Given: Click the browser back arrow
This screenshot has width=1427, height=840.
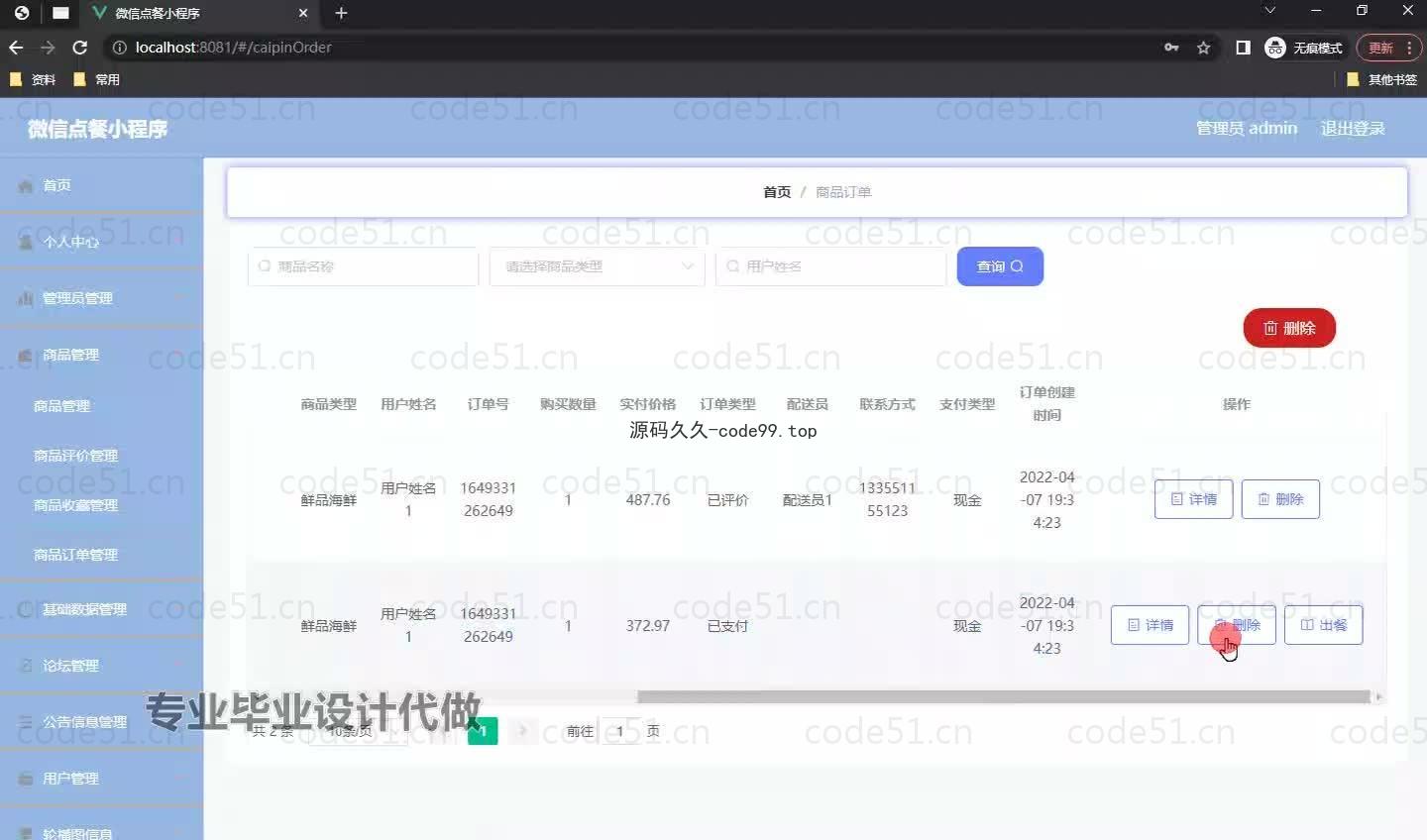Looking at the screenshot, I should [x=16, y=48].
